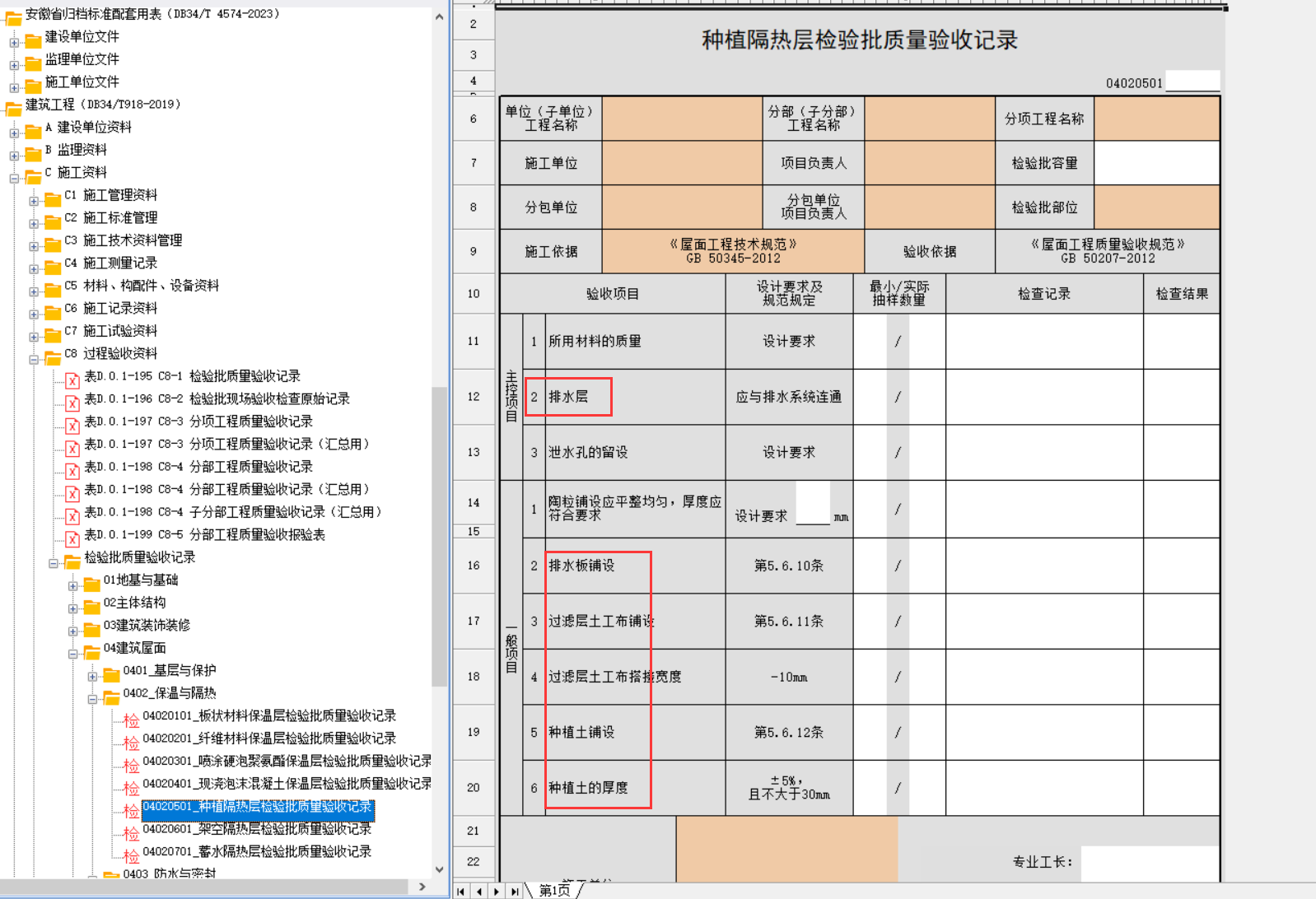This screenshot has width=1316, height=899.
Task: Switch to the 第1页 sheet tab
Action: [554, 890]
